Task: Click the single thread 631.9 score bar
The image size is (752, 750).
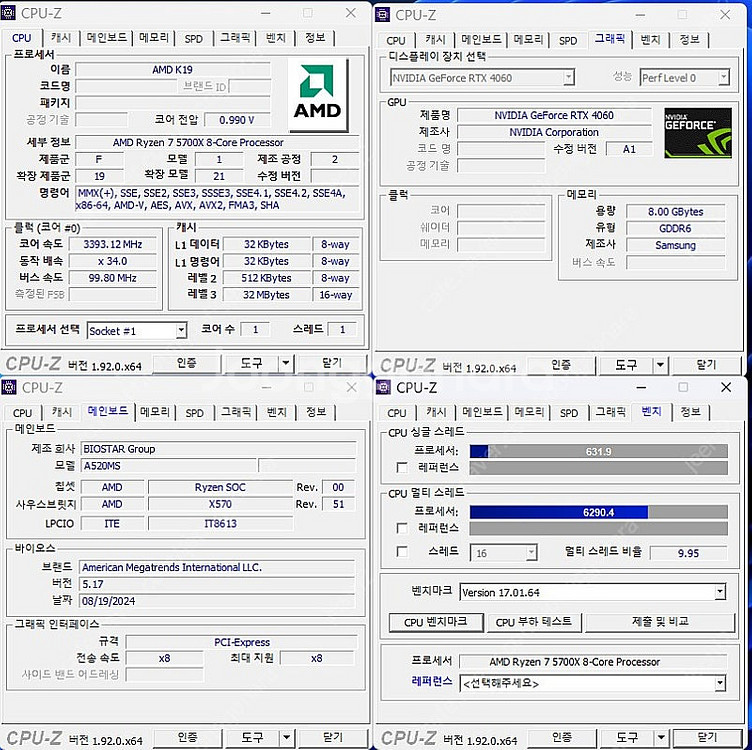Action: point(599,451)
